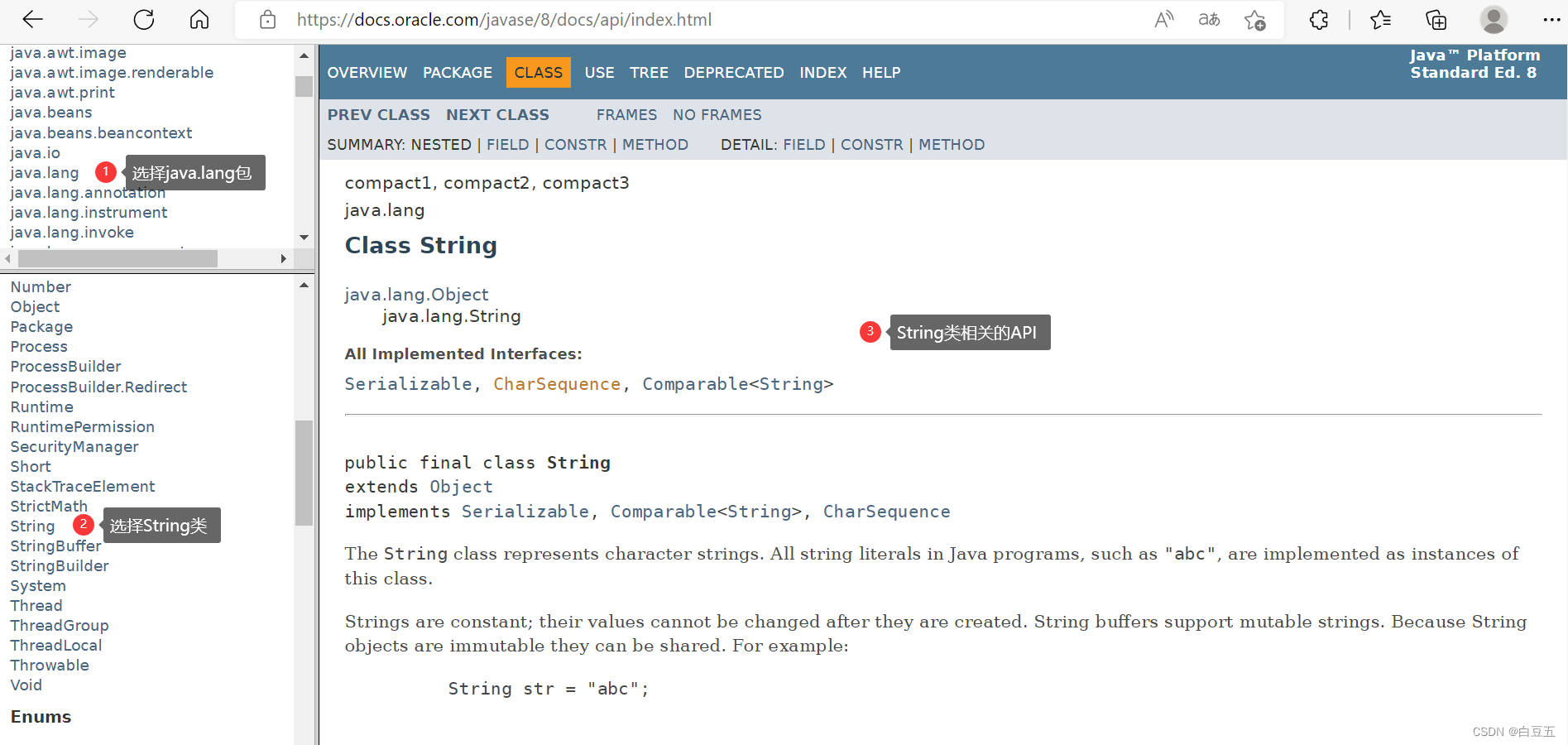The width and height of the screenshot is (1568, 745).
Task: Open the Comparable interface link under All Implemented Interfaces
Action: [x=695, y=384]
